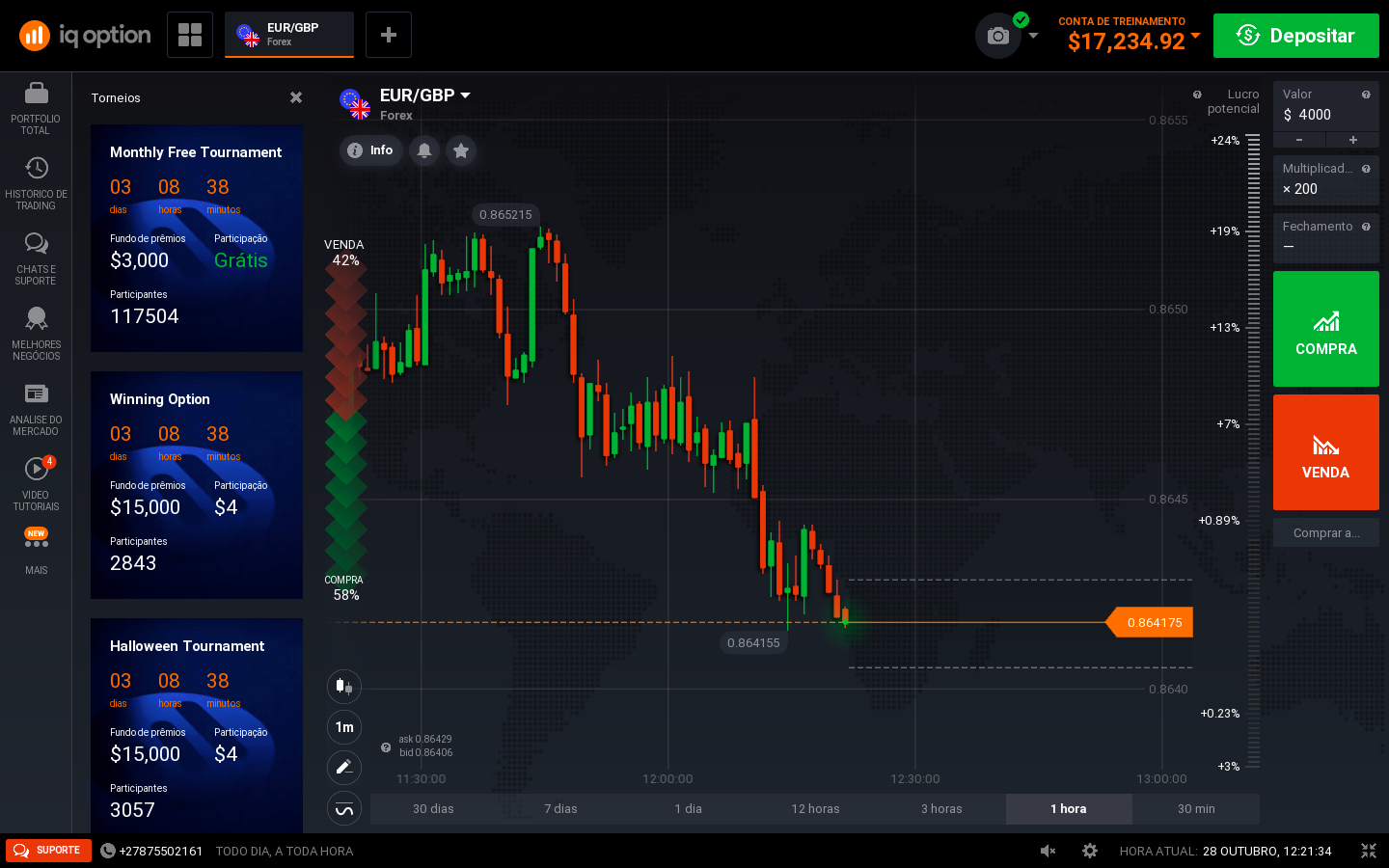The width and height of the screenshot is (1389, 868).
Task: Expand the dropdown arrow beside the camera
Action: coord(1034,36)
